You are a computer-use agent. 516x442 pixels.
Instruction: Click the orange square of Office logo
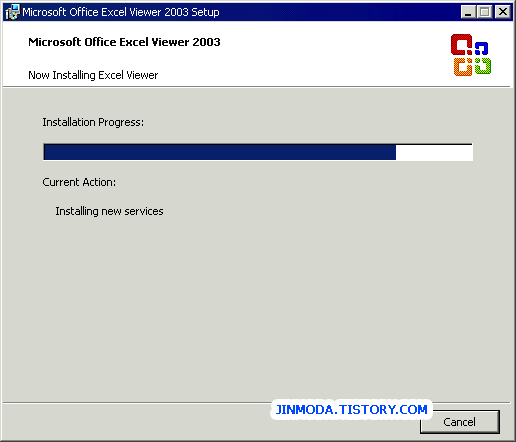tap(463, 67)
